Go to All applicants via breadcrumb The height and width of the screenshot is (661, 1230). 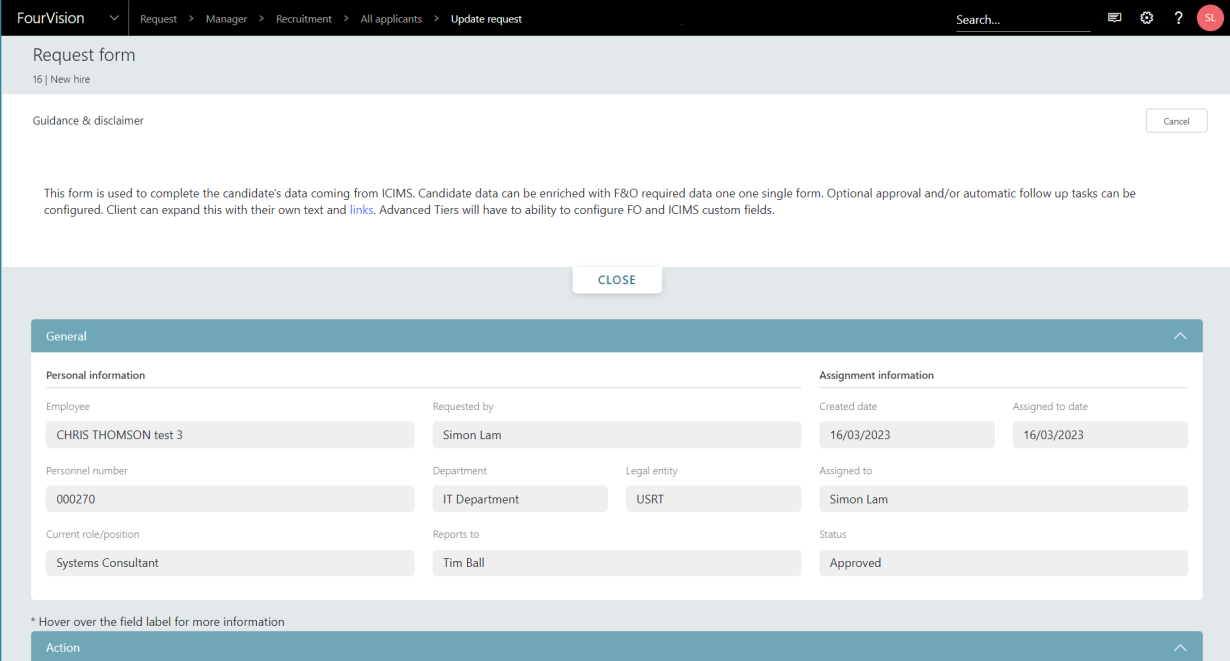point(391,18)
